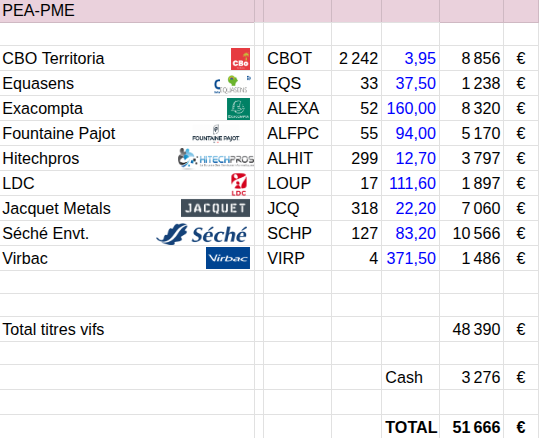Click value cell 1 897
This screenshot has height=438, width=539.
[x=472, y=183]
